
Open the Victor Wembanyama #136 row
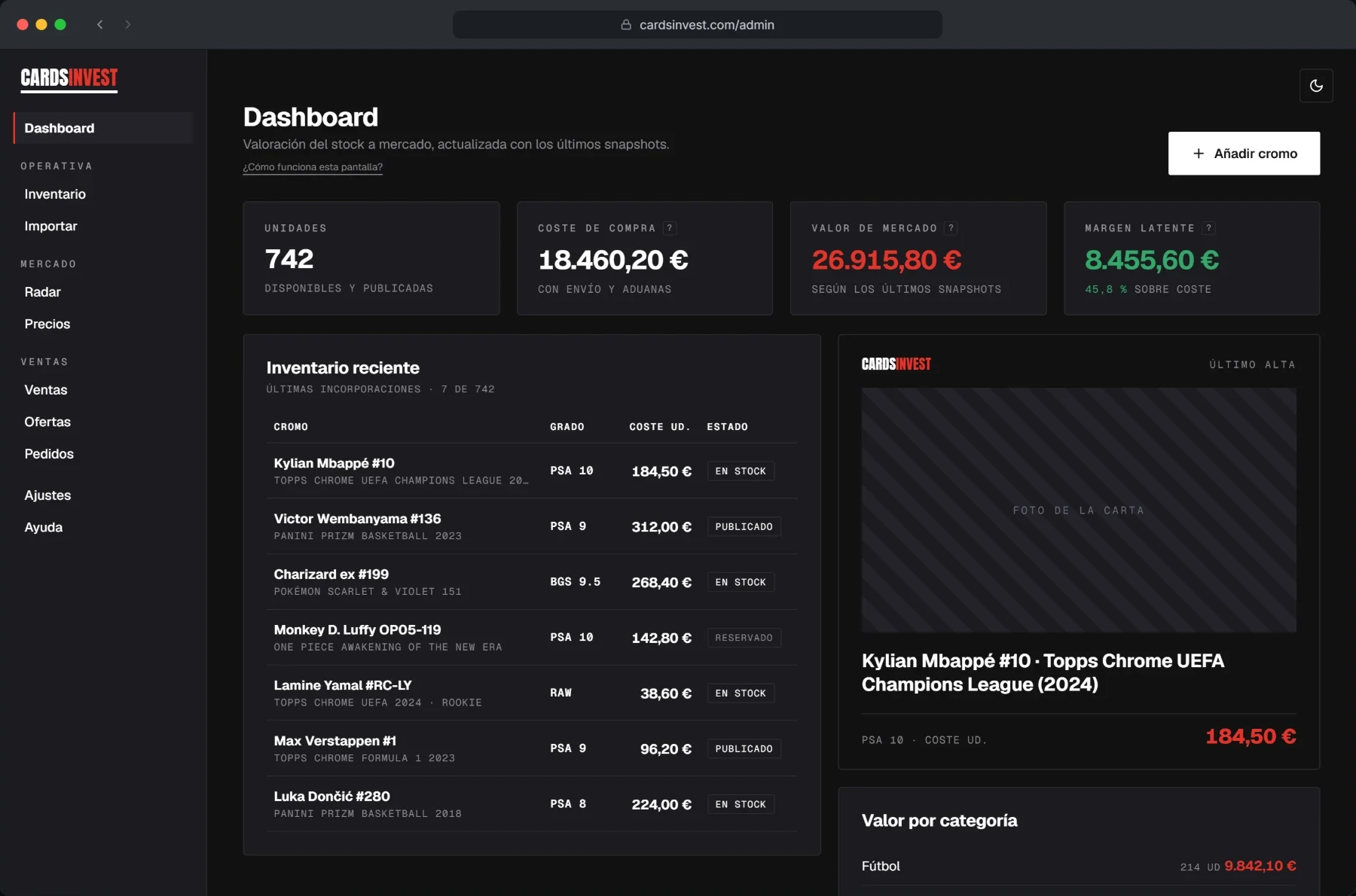(x=532, y=526)
